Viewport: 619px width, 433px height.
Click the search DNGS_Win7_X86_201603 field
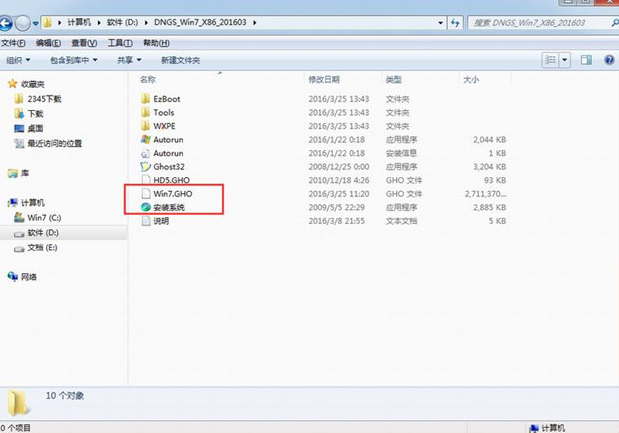pyautogui.click(x=539, y=23)
